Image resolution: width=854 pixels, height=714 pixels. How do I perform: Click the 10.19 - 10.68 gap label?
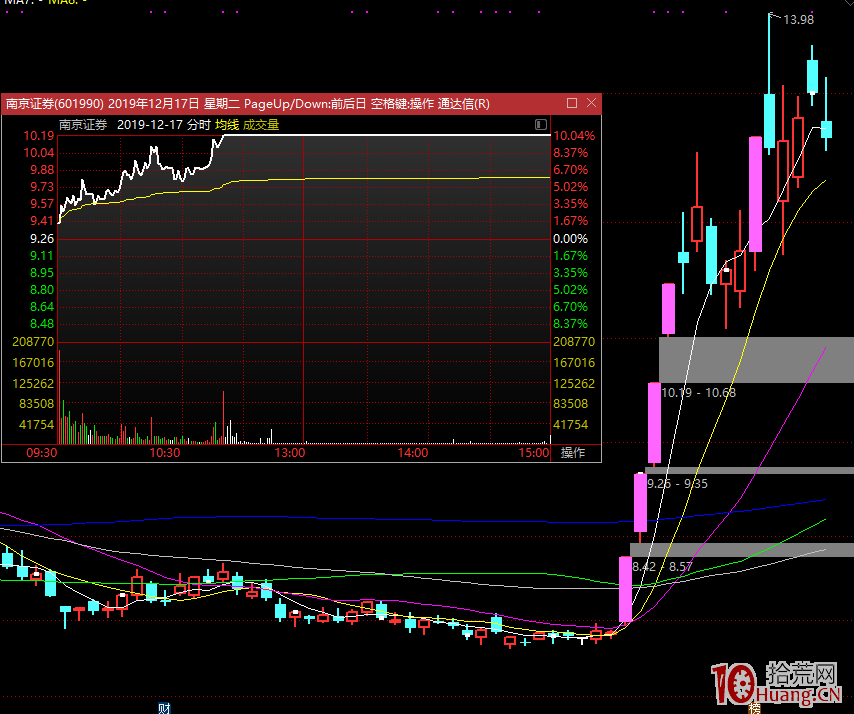698,393
